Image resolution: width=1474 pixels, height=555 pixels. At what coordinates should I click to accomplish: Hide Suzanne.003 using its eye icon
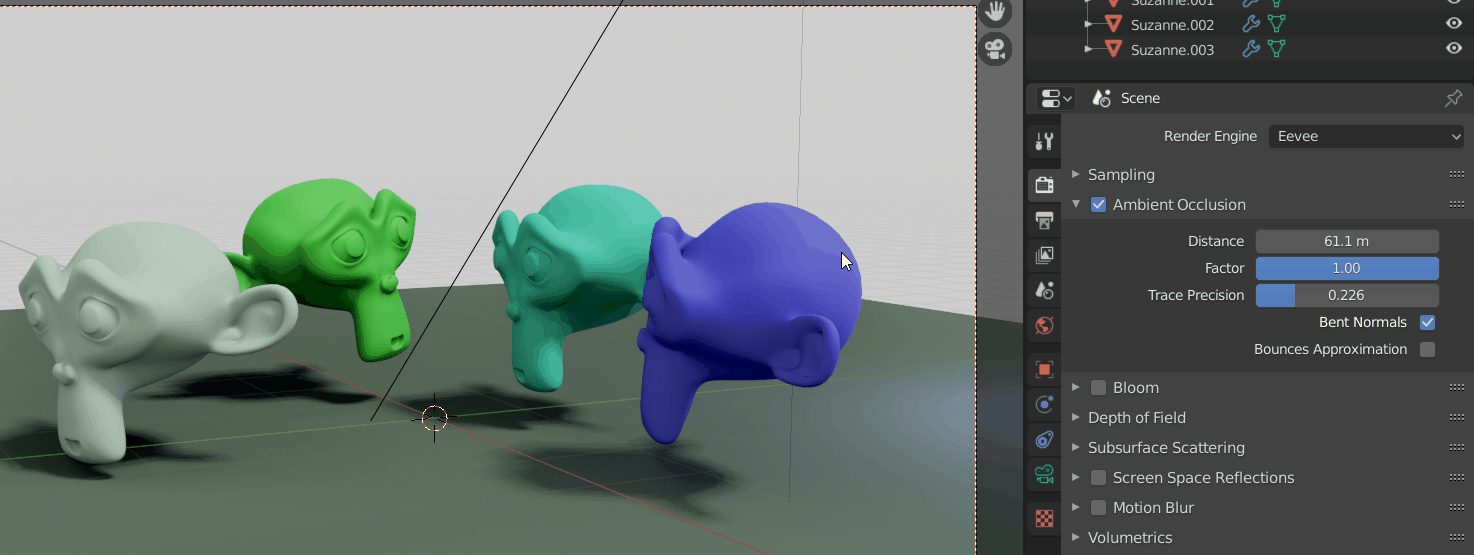pyautogui.click(x=1454, y=49)
